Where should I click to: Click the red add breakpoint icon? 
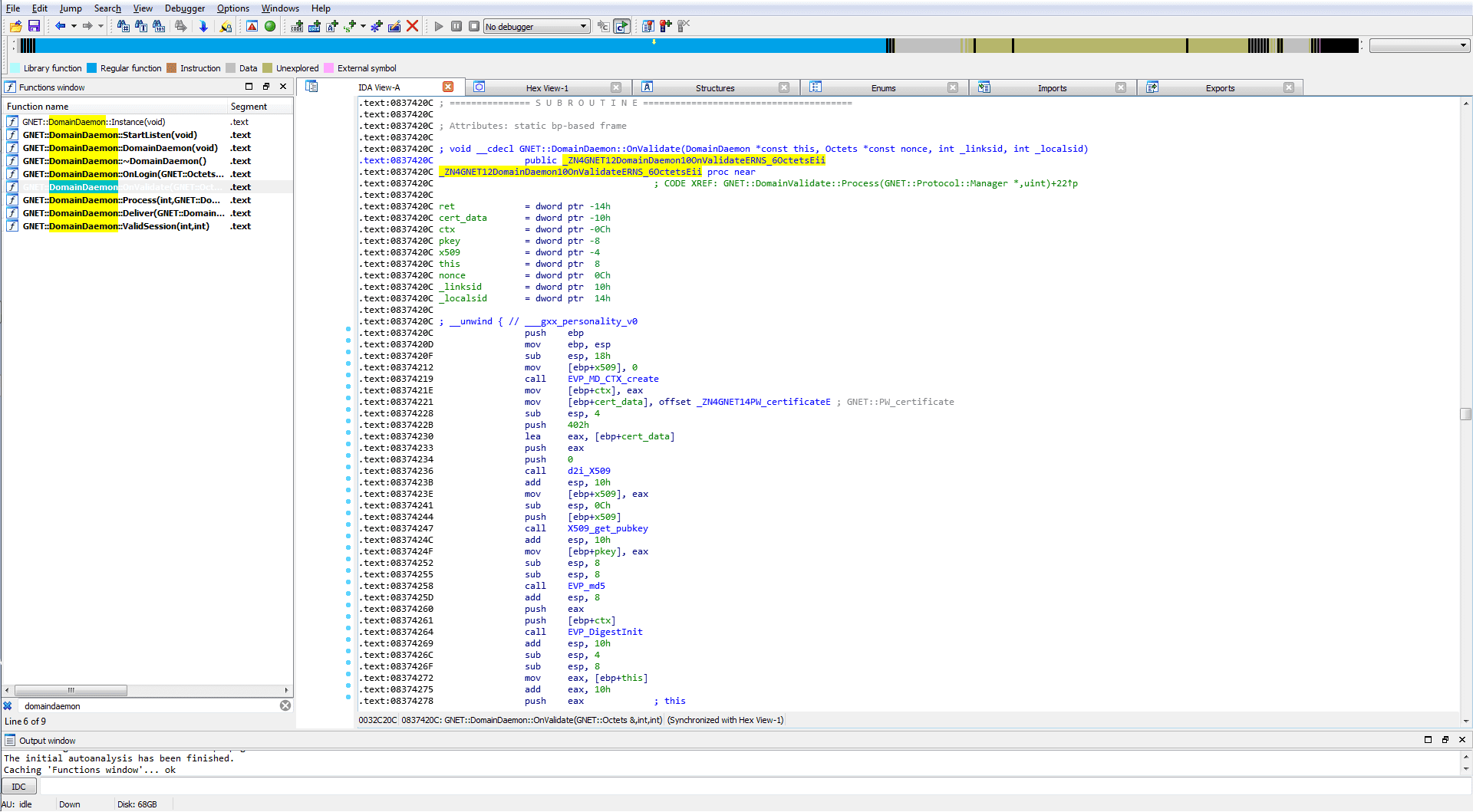tap(666, 26)
